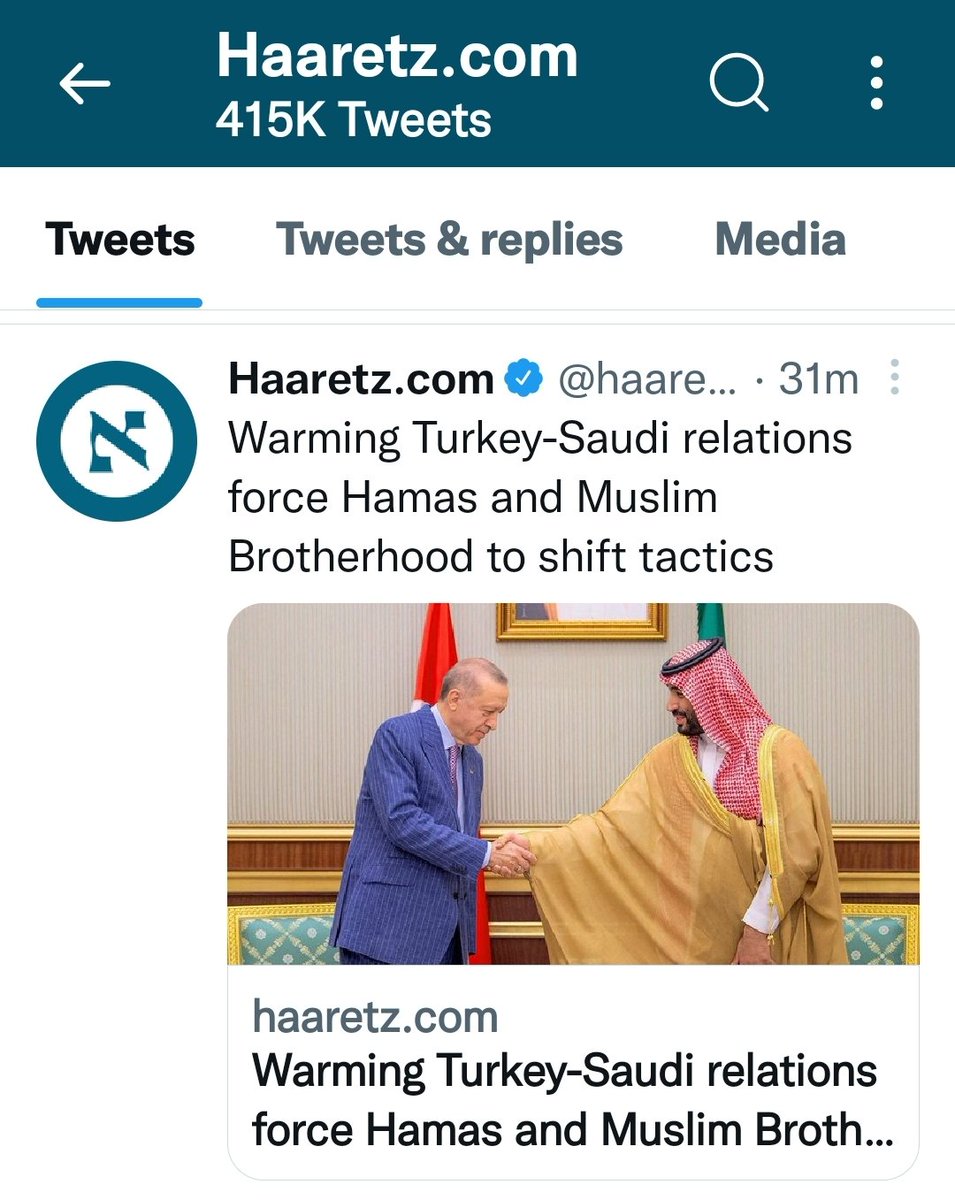Tap the Saudi flag in the article photo
Screen dimensions: 955x1200
[x=709, y=620]
